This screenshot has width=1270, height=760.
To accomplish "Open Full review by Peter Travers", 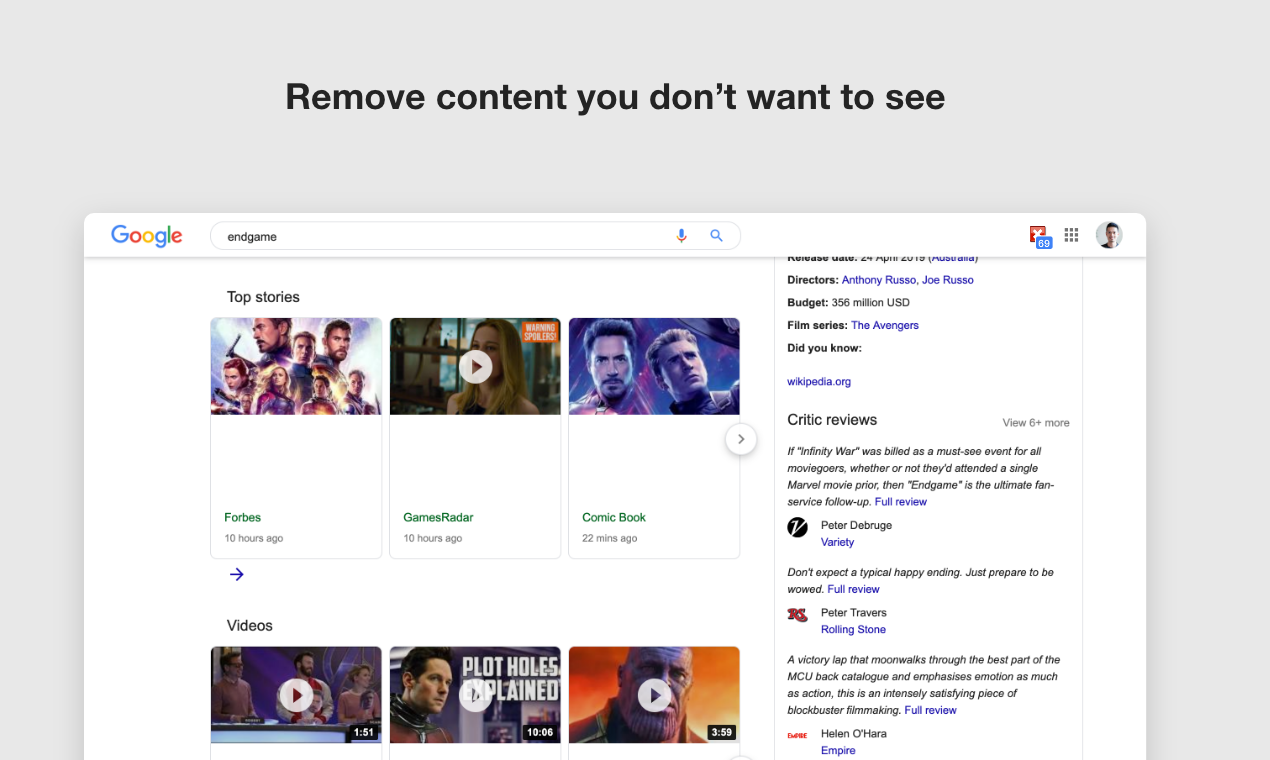I will tap(854, 589).
